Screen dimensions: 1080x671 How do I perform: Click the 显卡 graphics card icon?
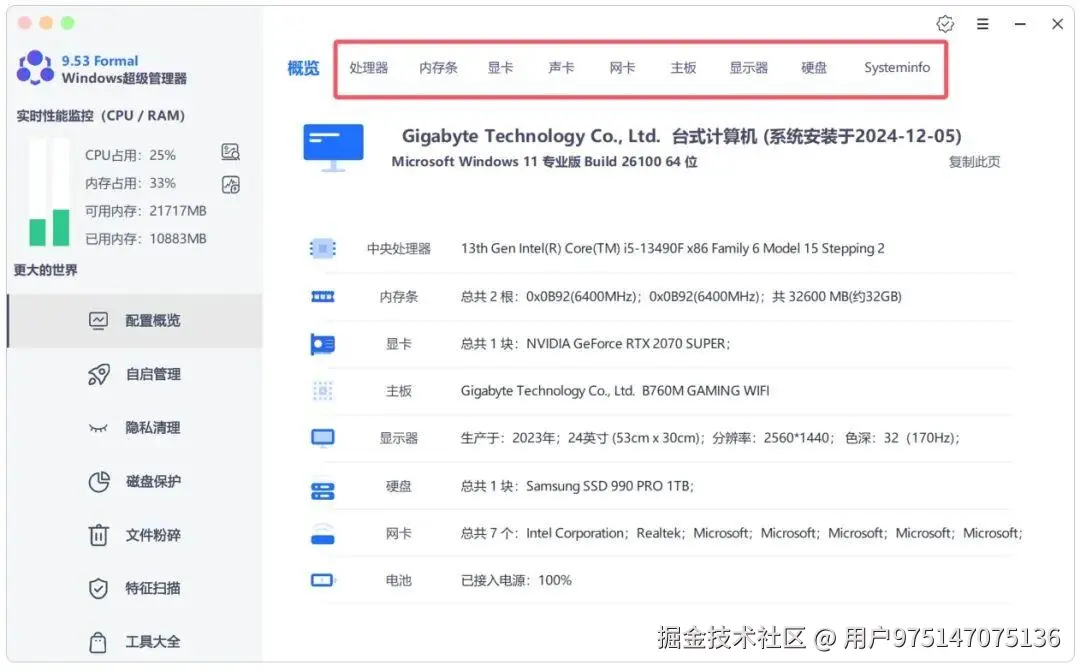pos(322,344)
